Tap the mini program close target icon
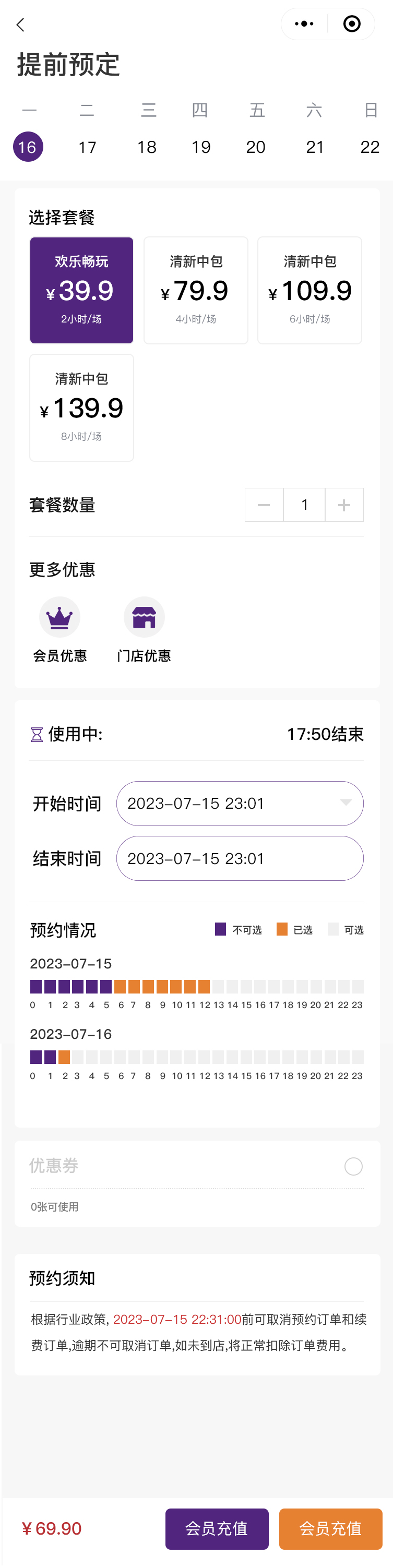Screen dimensions: 393x1568 [x=352, y=25]
